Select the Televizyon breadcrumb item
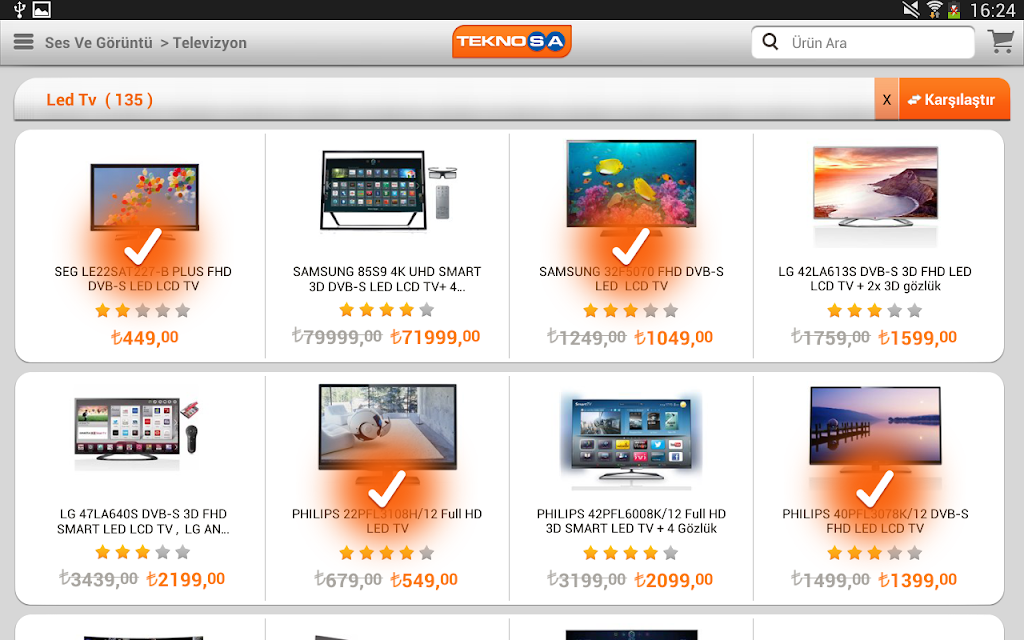The width and height of the screenshot is (1024, 640). click(210, 43)
